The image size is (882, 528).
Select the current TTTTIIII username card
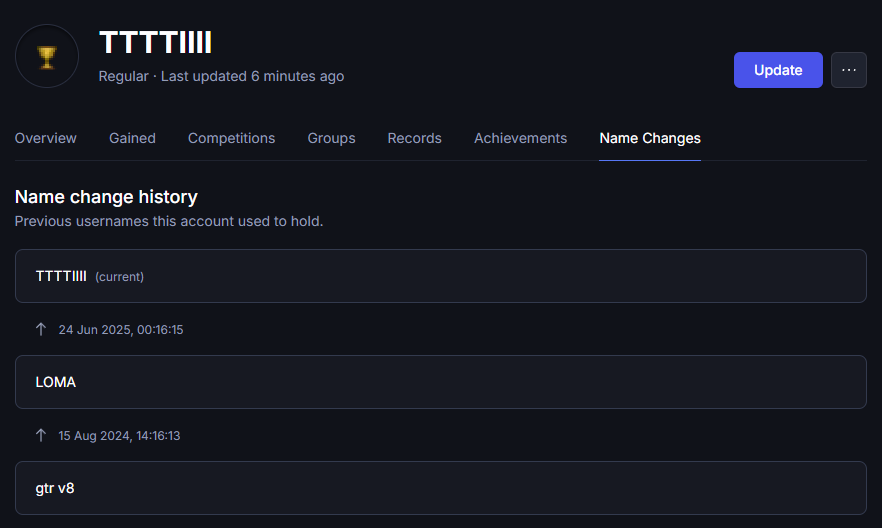(x=440, y=276)
